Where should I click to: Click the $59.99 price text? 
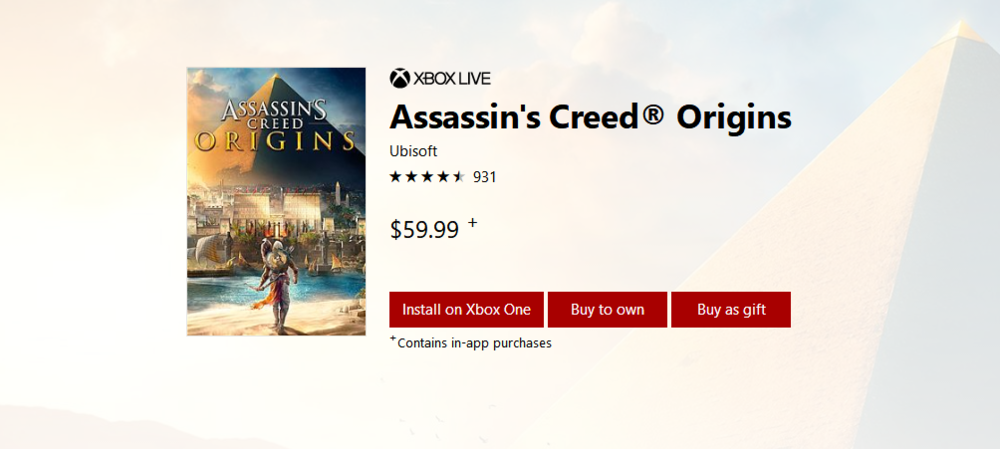(x=424, y=230)
